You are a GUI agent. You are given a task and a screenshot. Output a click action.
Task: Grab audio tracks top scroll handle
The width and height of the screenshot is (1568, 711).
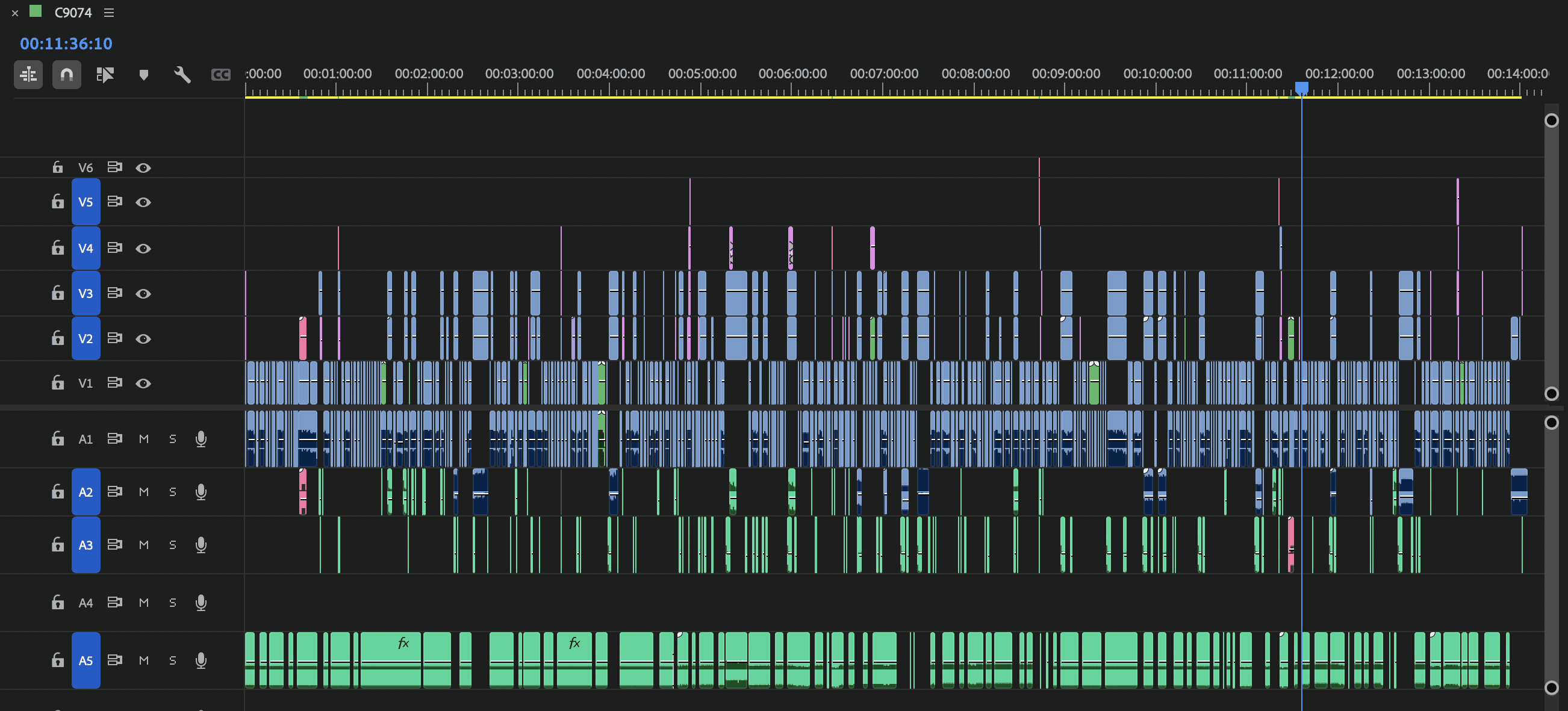coord(1552,423)
